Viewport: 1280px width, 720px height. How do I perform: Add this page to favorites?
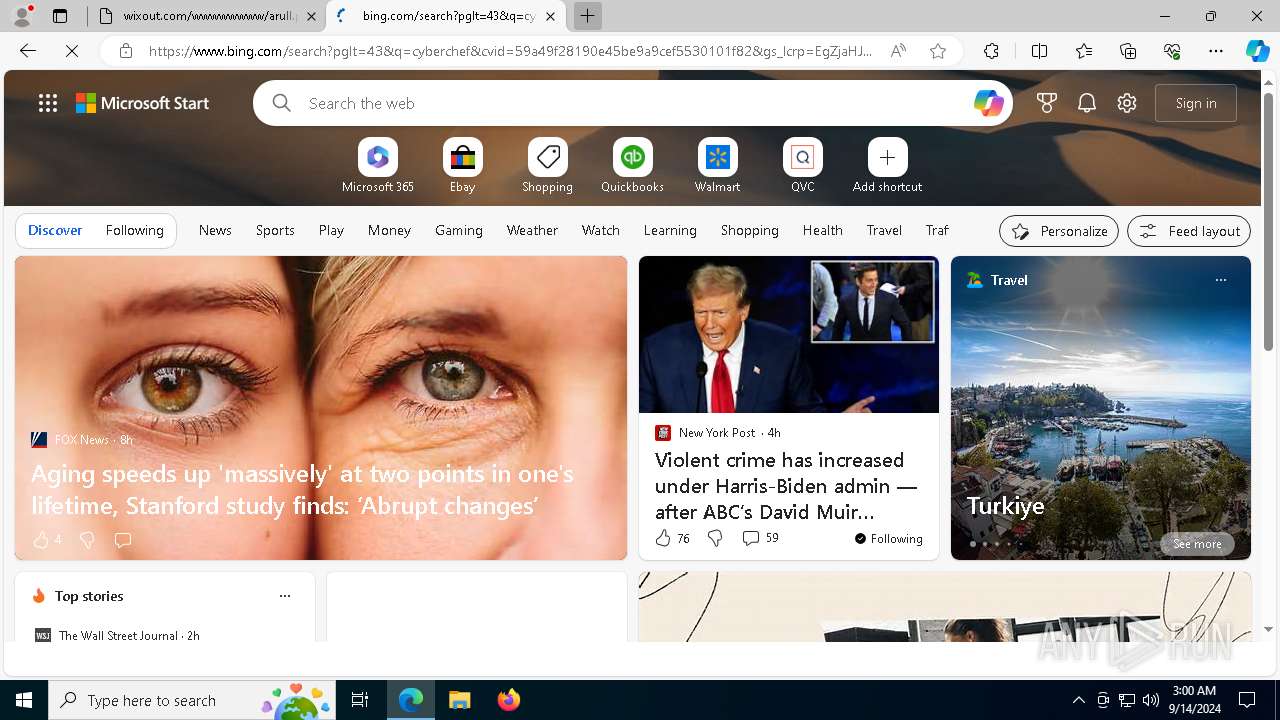pos(937,51)
